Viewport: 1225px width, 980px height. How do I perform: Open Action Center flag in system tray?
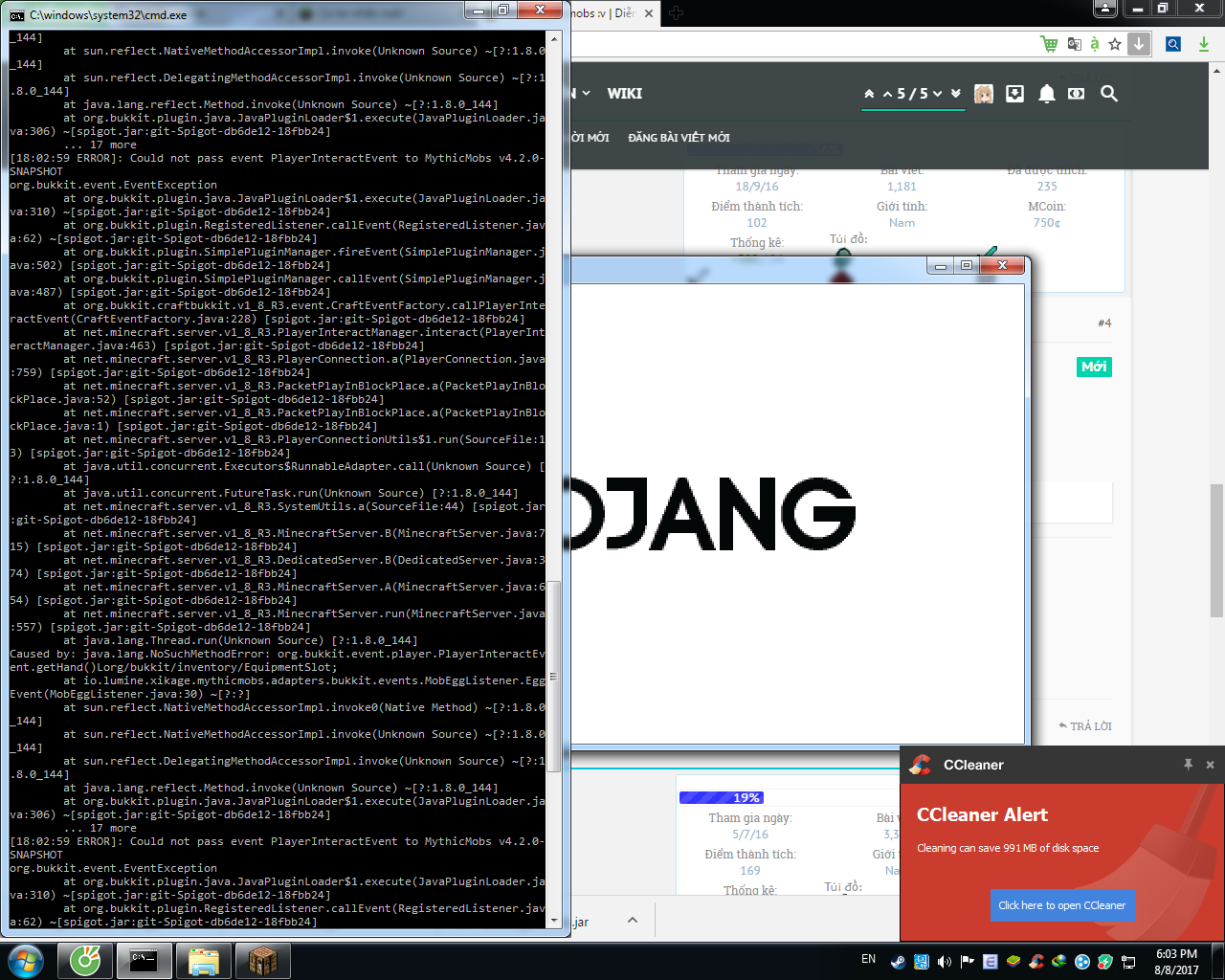point(968,962)
